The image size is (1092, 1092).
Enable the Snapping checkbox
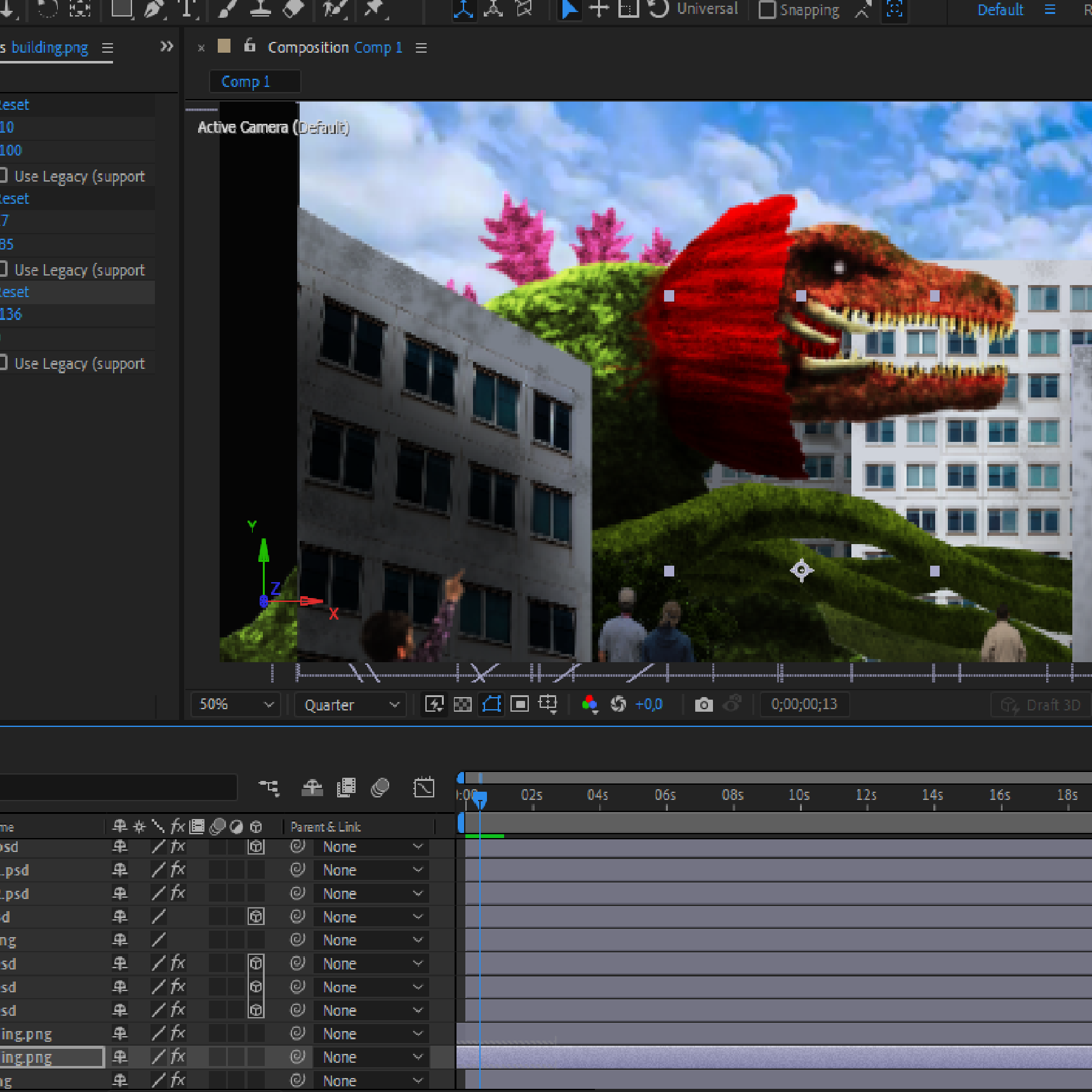coord(768,10)
